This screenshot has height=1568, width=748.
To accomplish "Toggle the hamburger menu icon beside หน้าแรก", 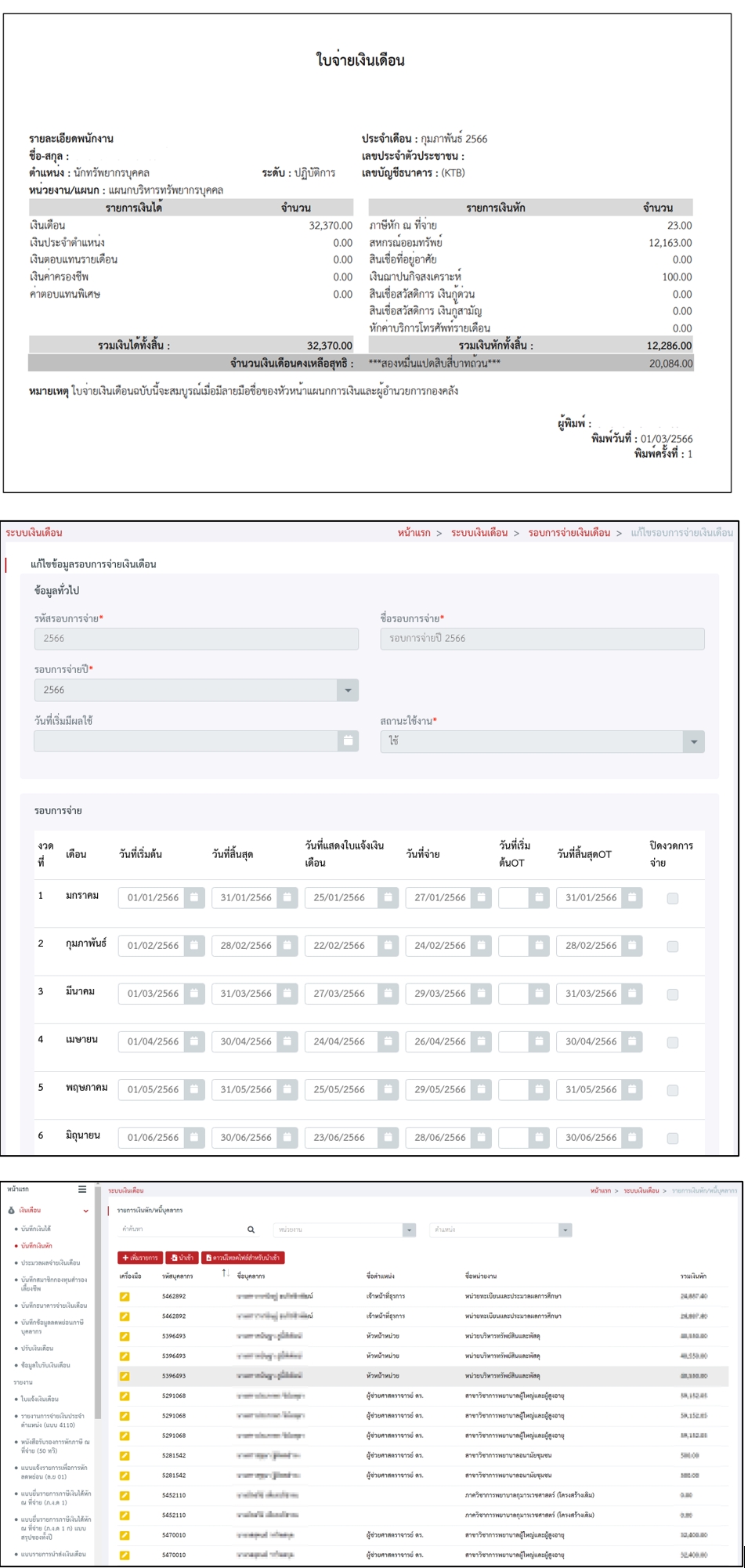I will coord(82,1190).
